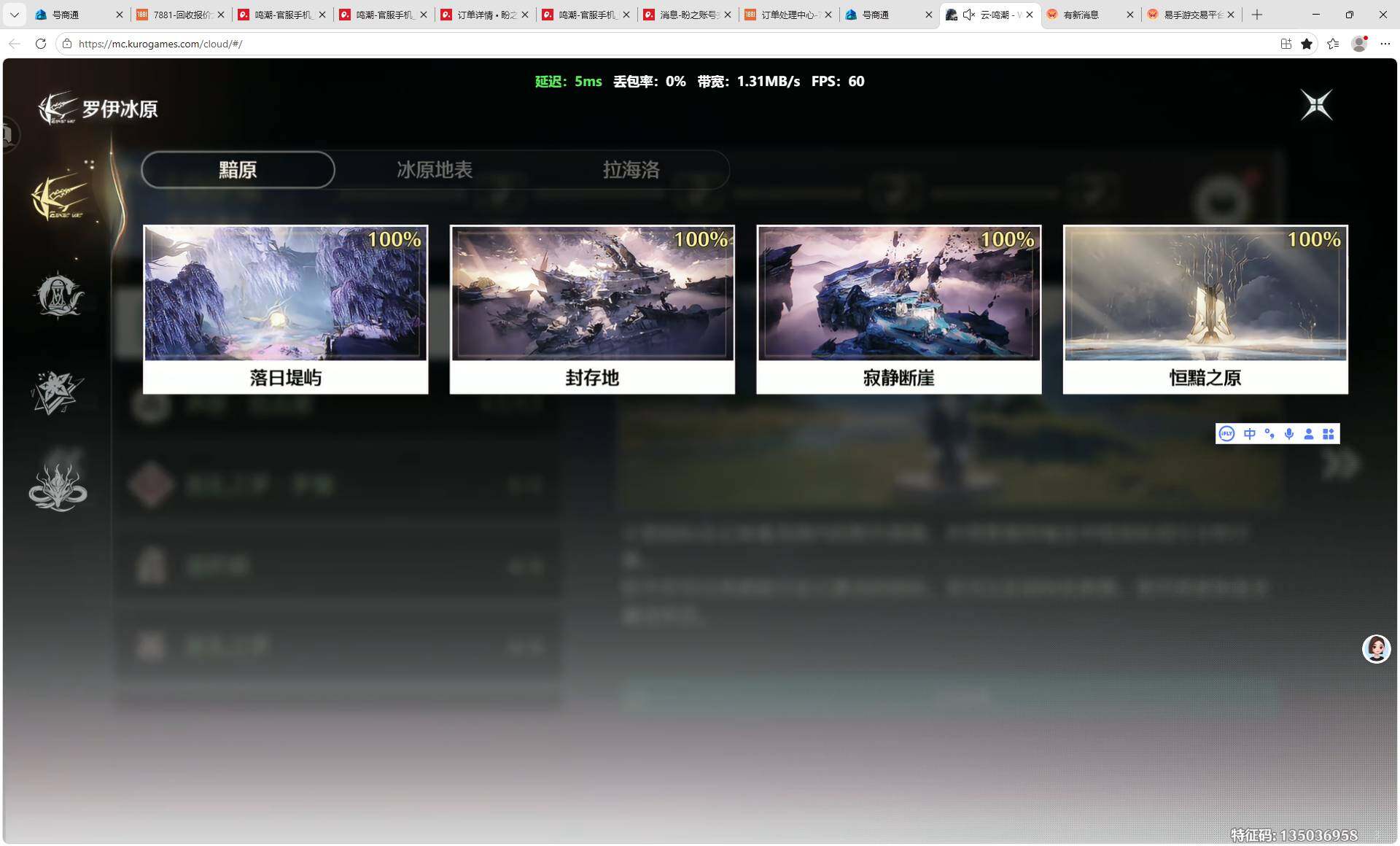Open split screen icon in the address bar
Screen dimensions: 1400x846
[1286, 44]
